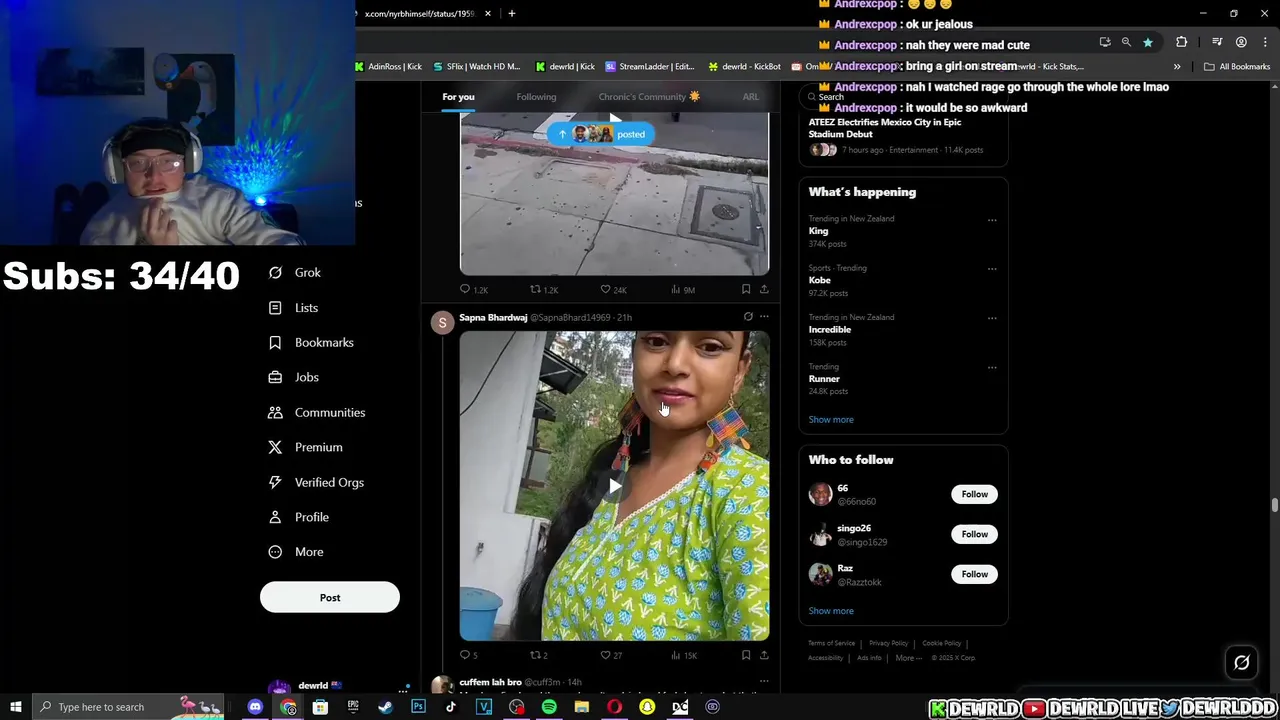Image resolution: width=1280 pixels, height=720 pixels.
Task: Open more options on cuffem lah bro's post
Action: pyautogui.click(x=764, y=682)
